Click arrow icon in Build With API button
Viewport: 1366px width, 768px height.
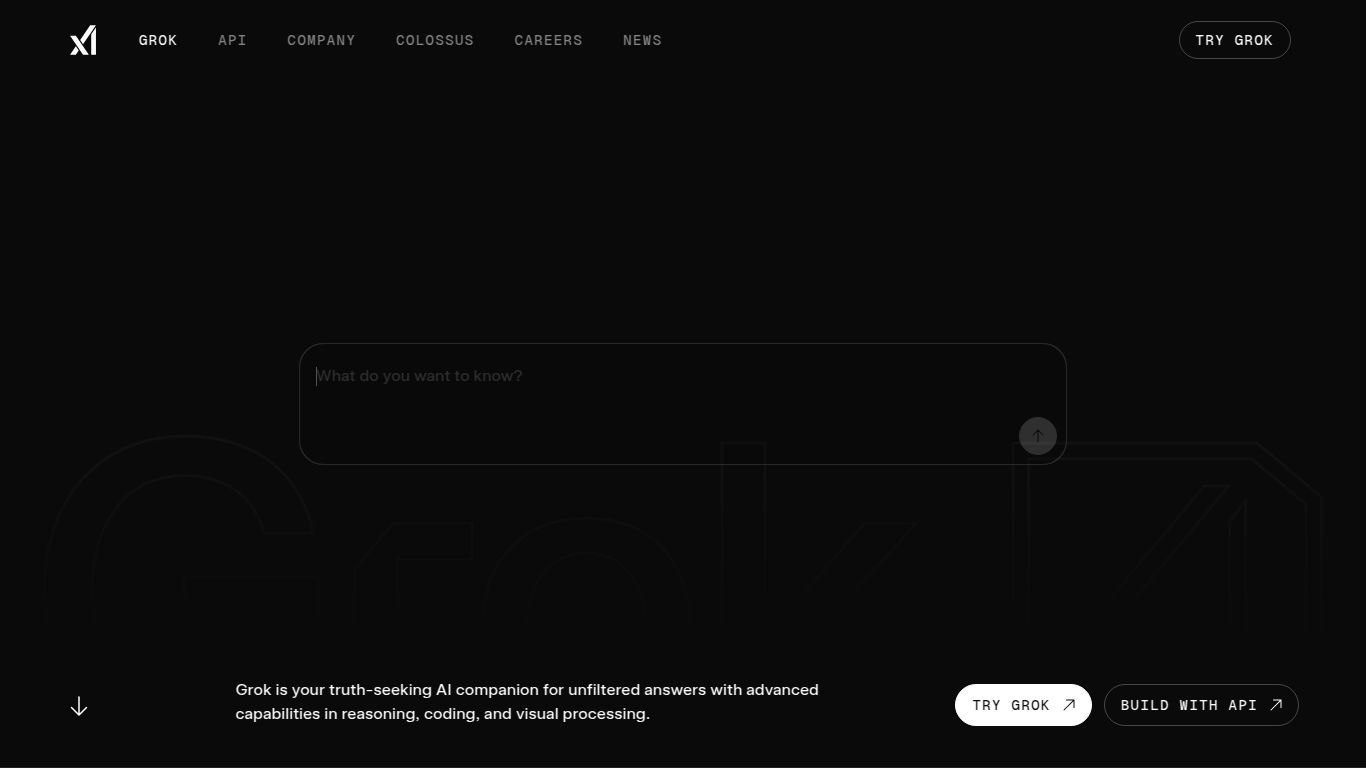(x=1276, y=705)
